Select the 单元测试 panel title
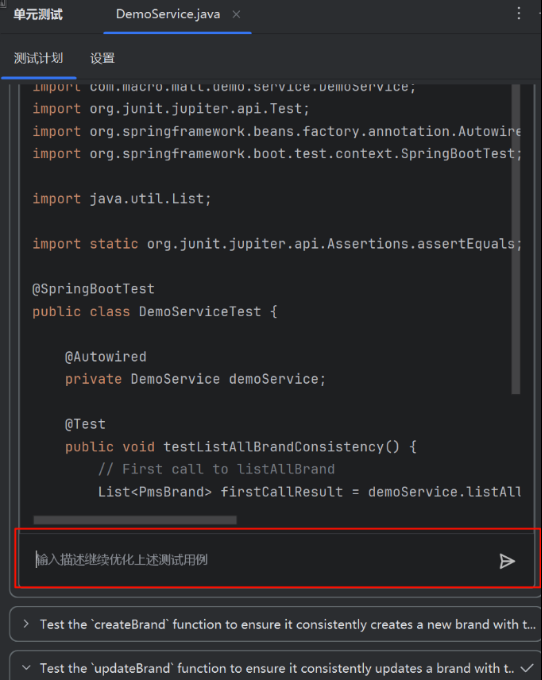Image resolution: width=542 pixels, height=680 pixels. point(38,14)
